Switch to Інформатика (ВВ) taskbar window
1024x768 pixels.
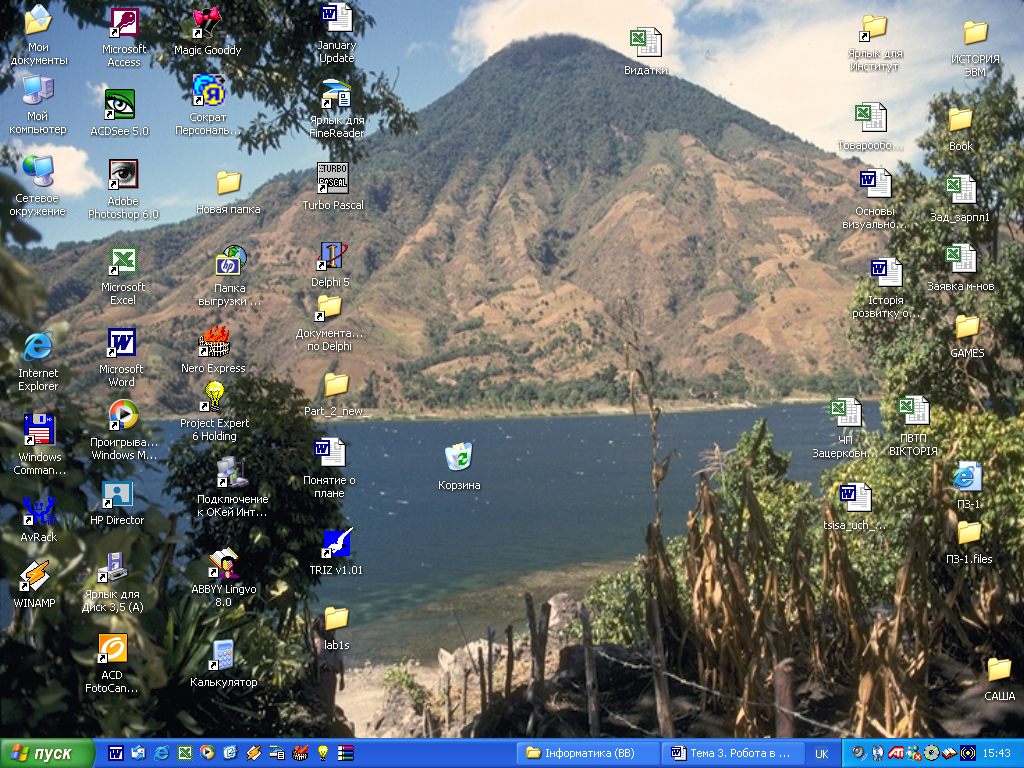click(587, 753)
